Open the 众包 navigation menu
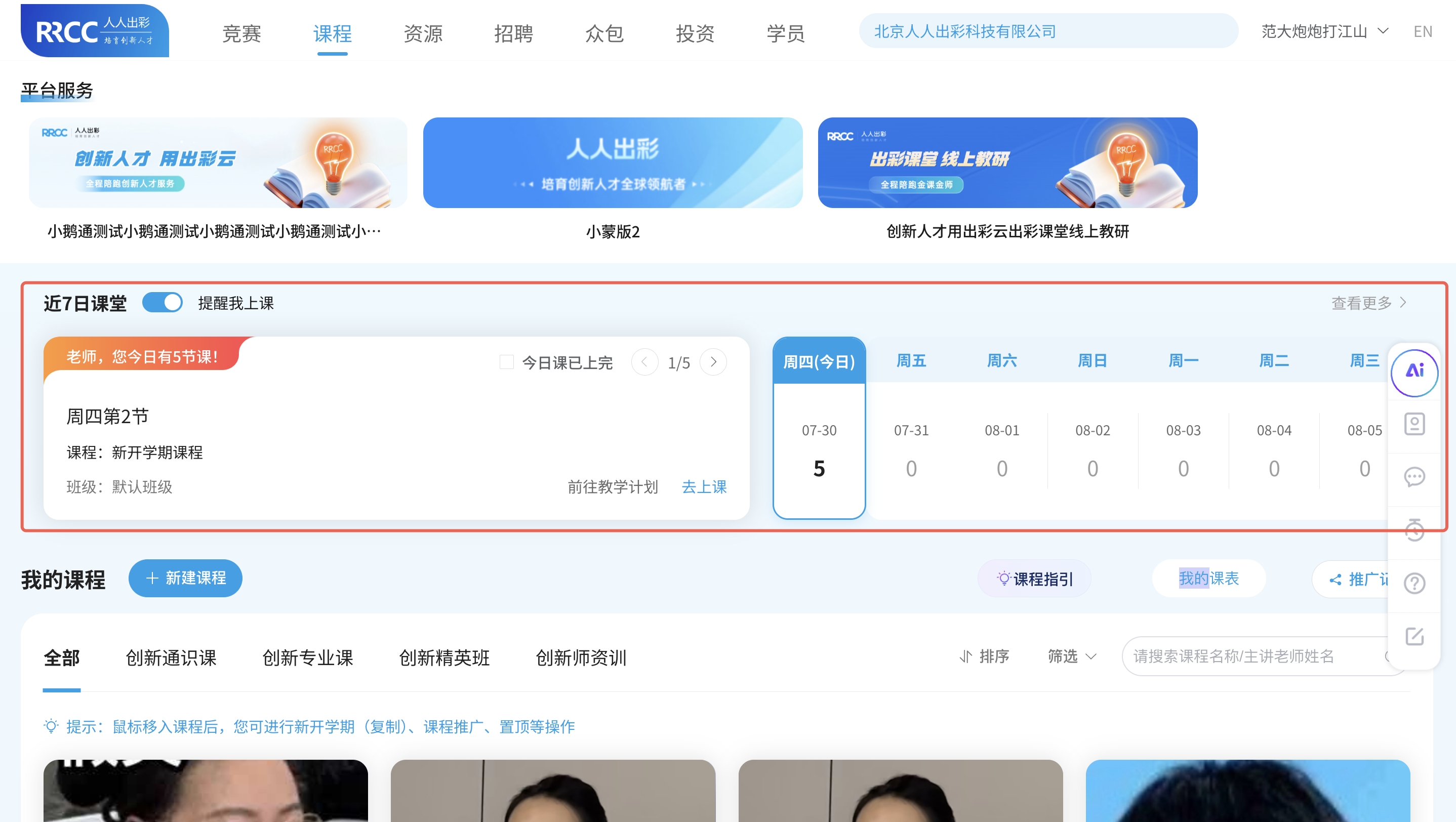 point(604,33)
